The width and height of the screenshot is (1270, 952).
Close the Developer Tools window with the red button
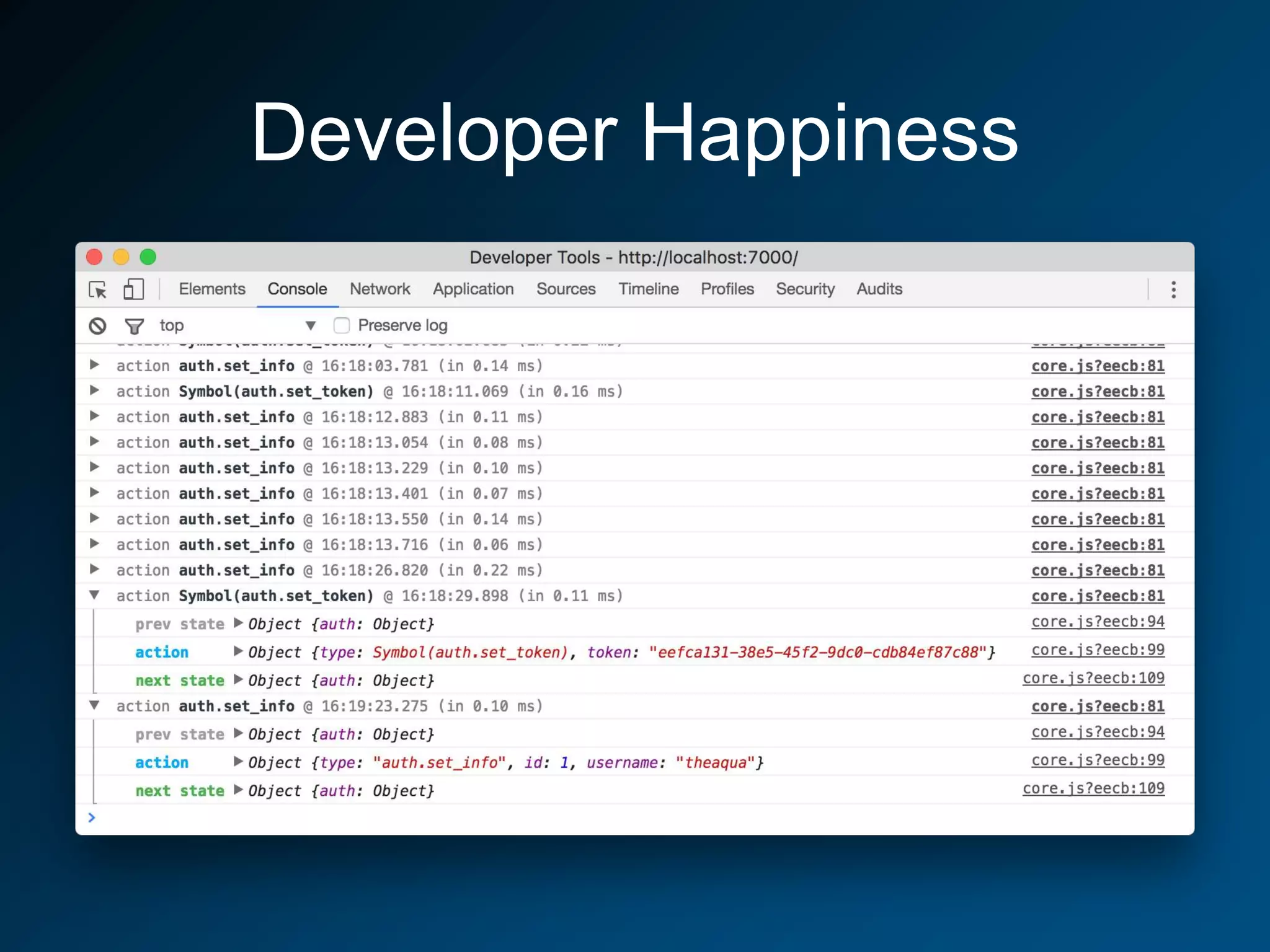click(x=94, y=257)
